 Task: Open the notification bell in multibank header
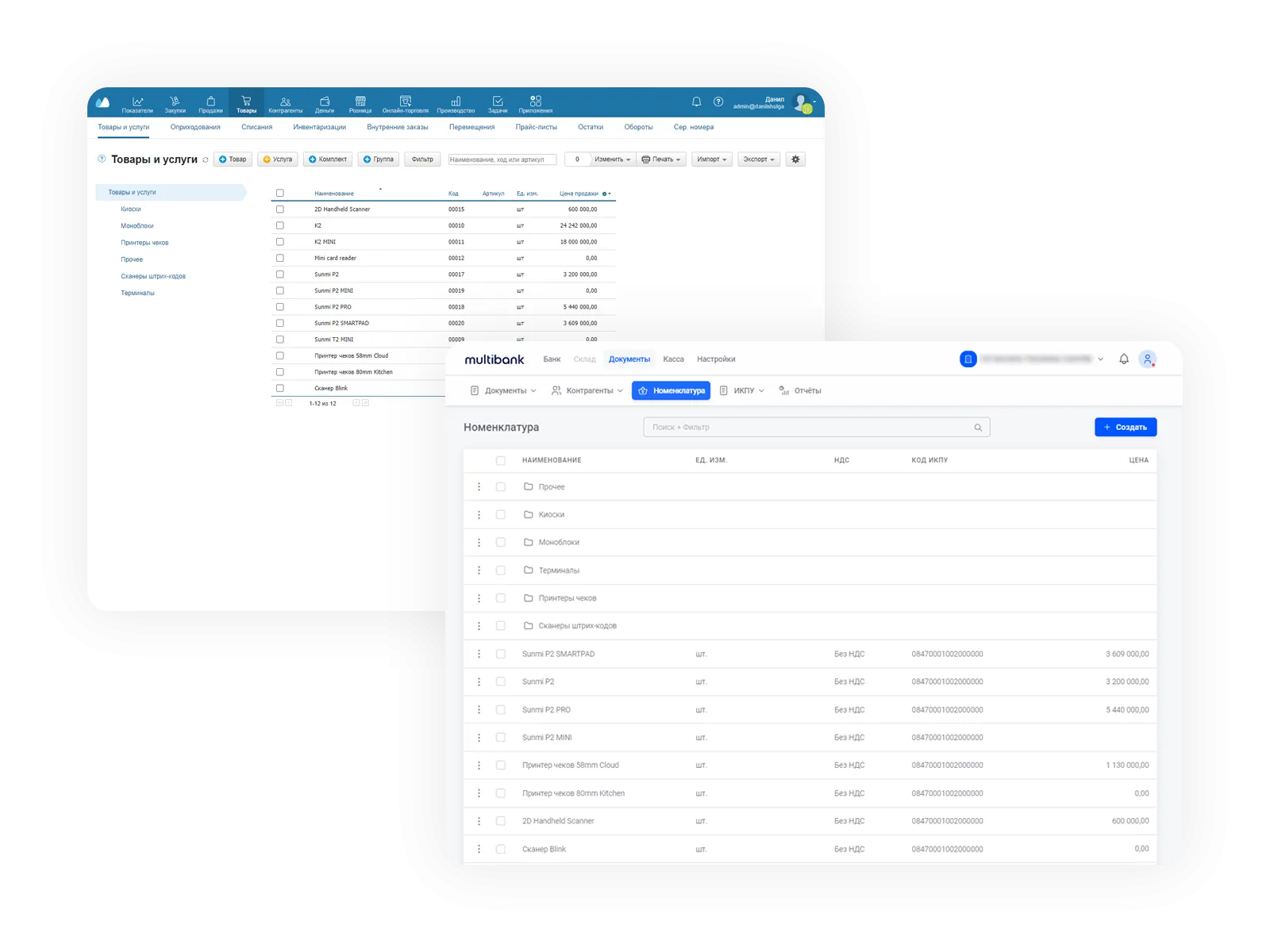(1124, 359)
